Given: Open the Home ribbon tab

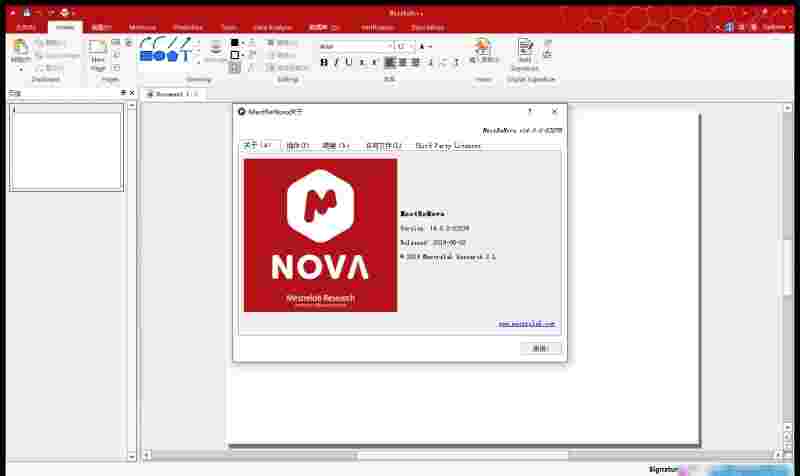Looking at the screenshot, I should tap(65, 28).
